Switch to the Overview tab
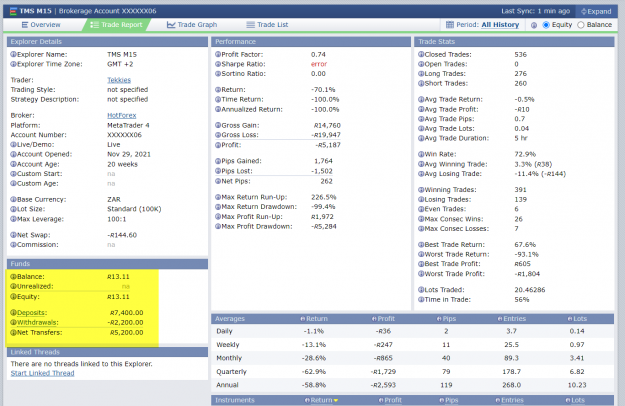 [41, 25]
